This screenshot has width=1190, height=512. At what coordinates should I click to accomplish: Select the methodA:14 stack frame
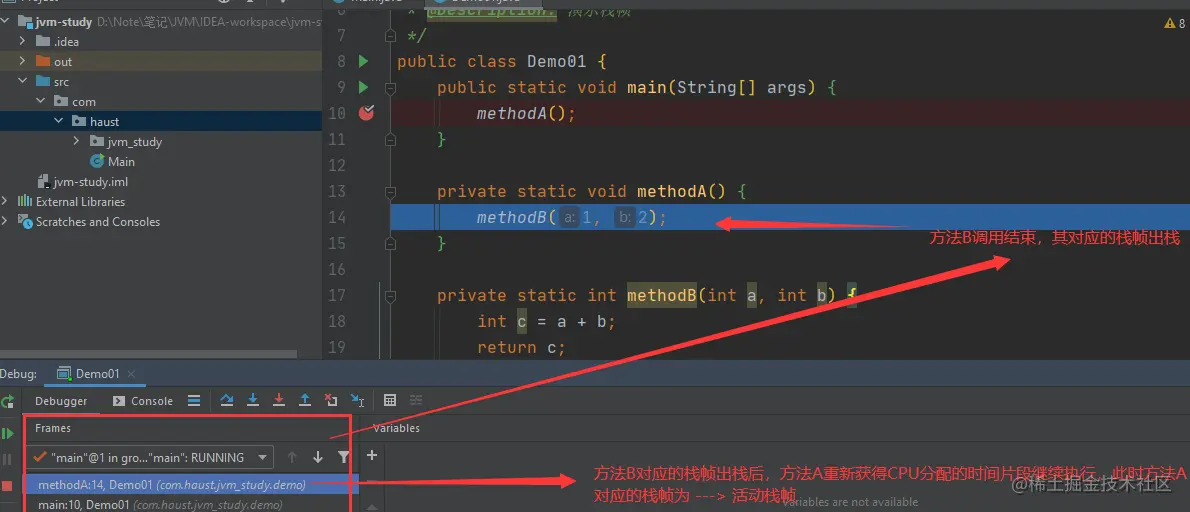191,485
